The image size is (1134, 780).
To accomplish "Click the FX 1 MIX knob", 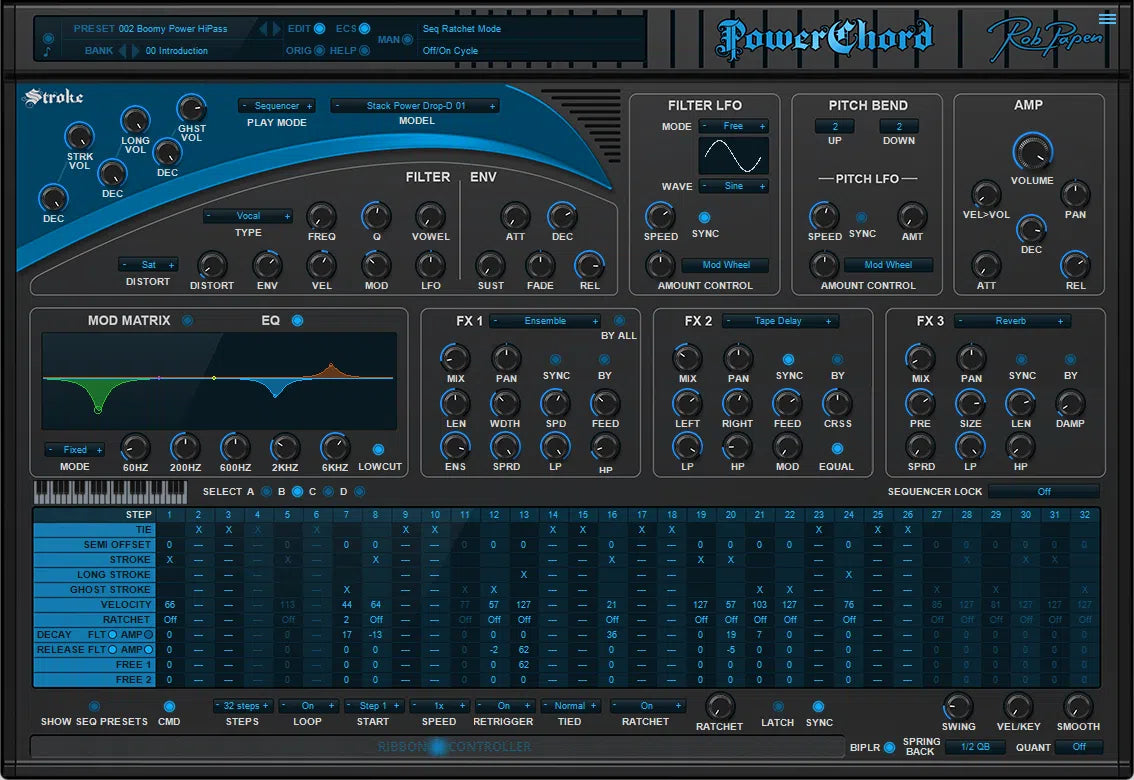I will coord(455,358).
